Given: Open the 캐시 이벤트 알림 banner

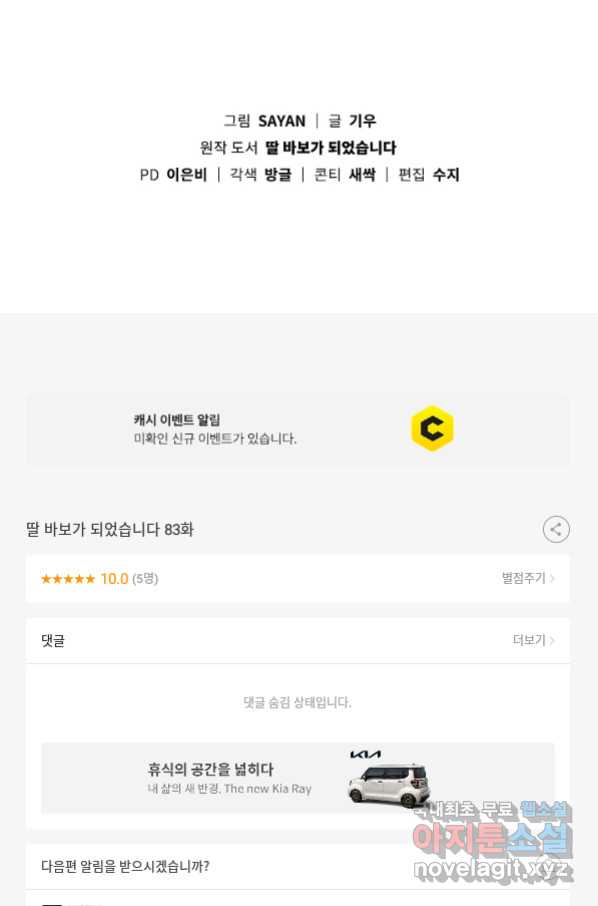Looking at the screenshot, I should click(x=298, y=429).
